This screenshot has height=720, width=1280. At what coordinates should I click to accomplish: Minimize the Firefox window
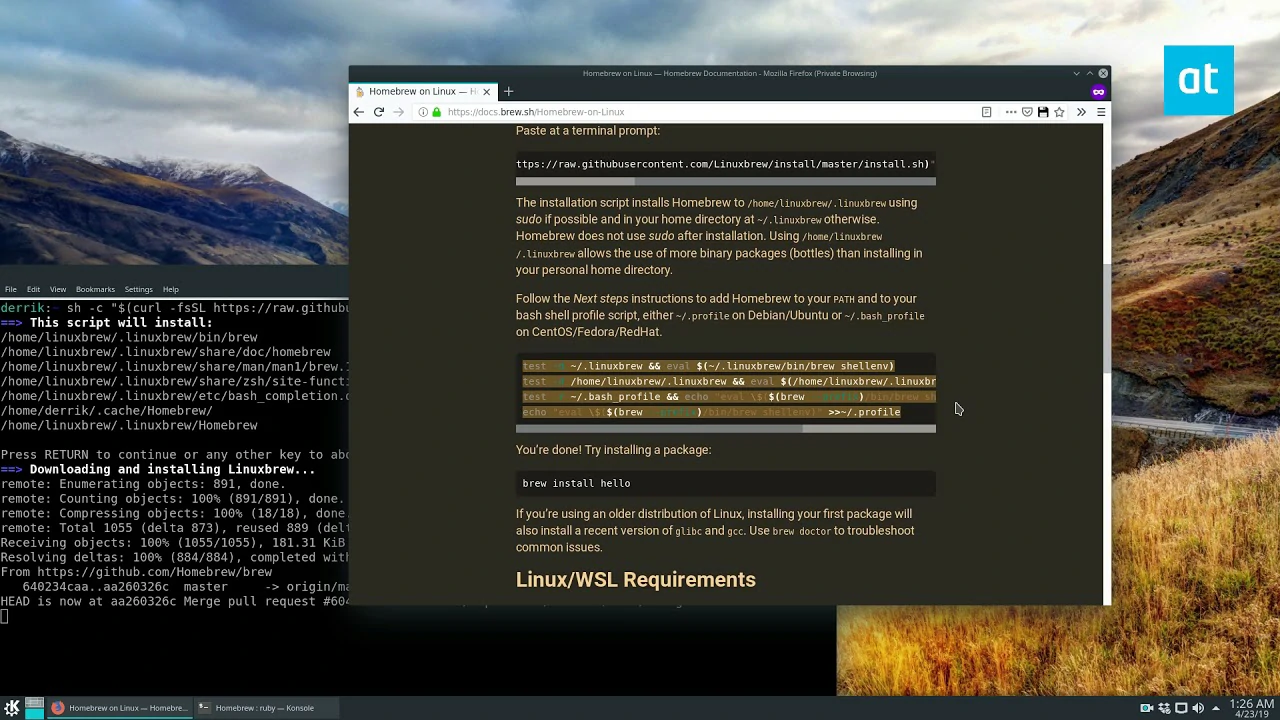pyautogui.click(x=1076, y=73)
